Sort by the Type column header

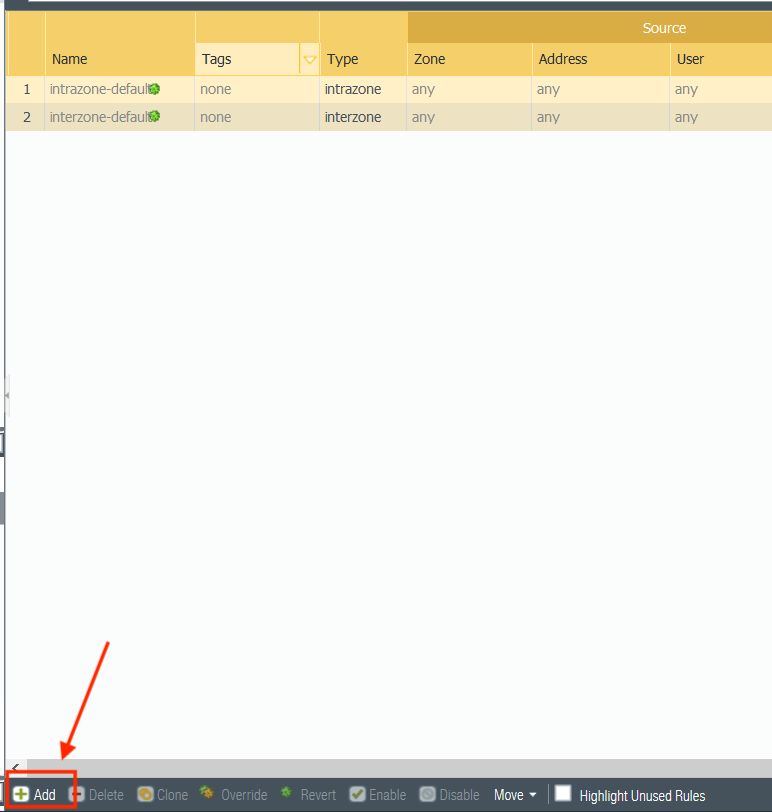[342, 59]
